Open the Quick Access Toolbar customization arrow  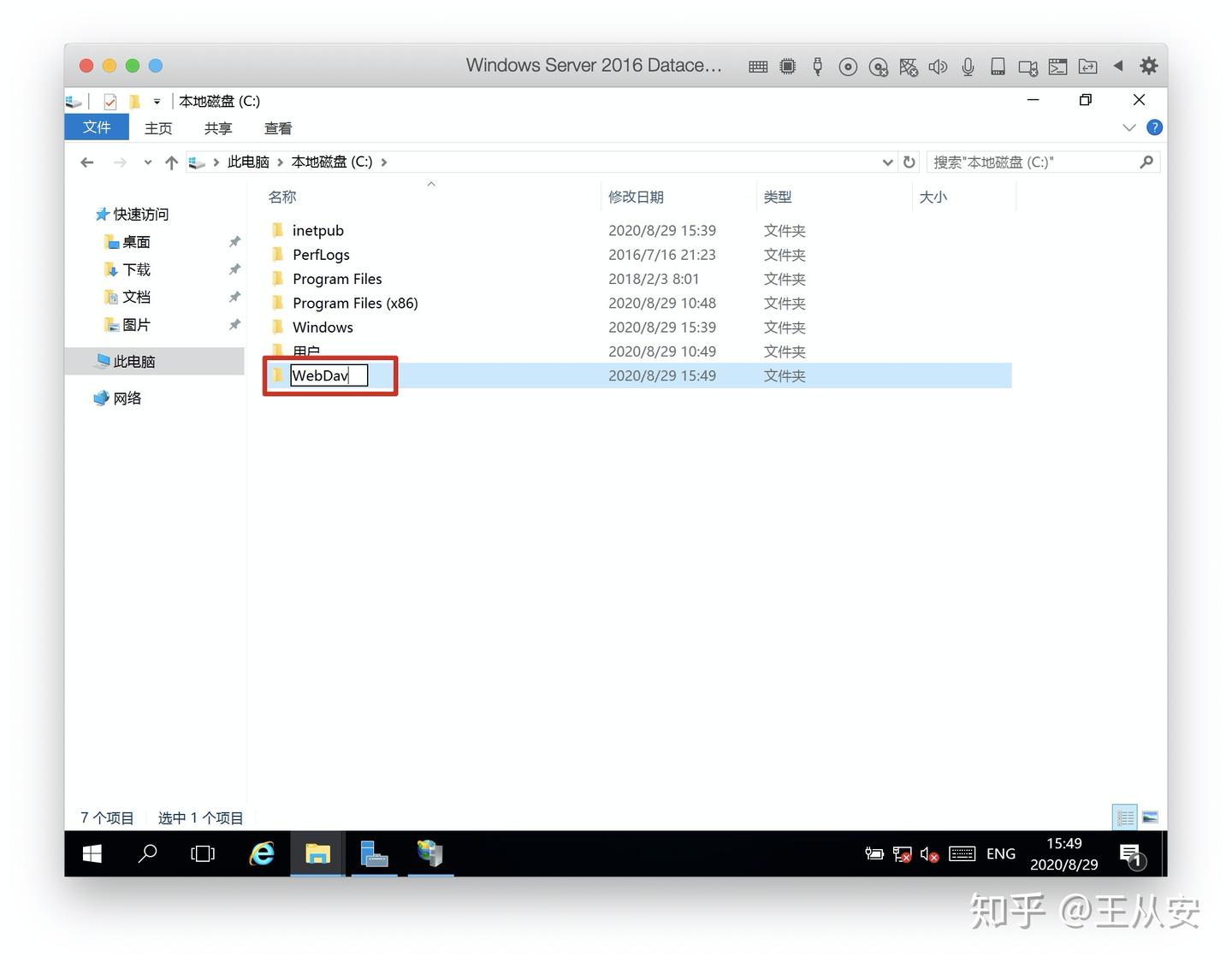[x=157, y=101]
